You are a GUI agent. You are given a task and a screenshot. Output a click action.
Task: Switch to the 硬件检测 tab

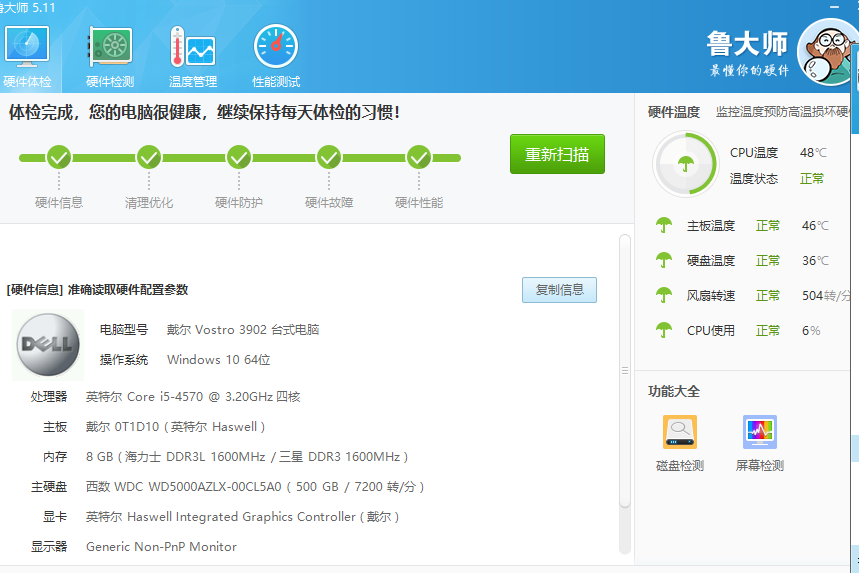110,56
